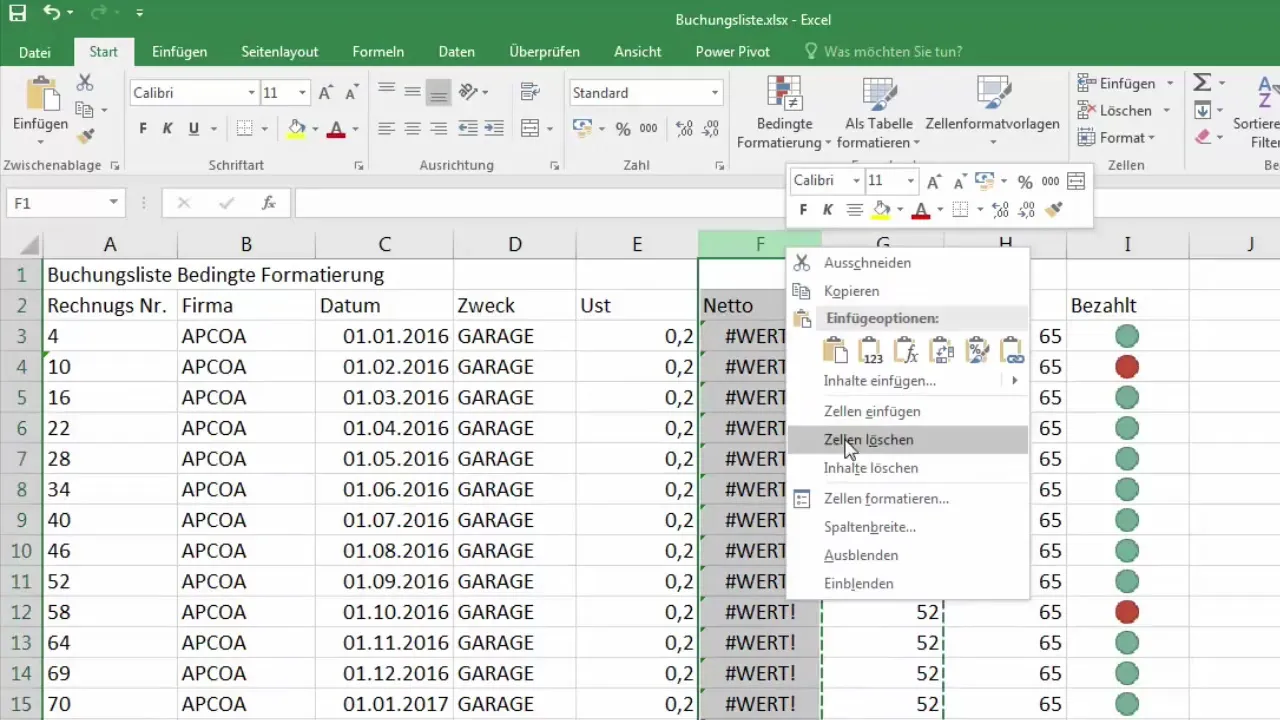Choose the paste values 123 paste option icon
Screen dimensions: 1280x720
coord(870,350)
